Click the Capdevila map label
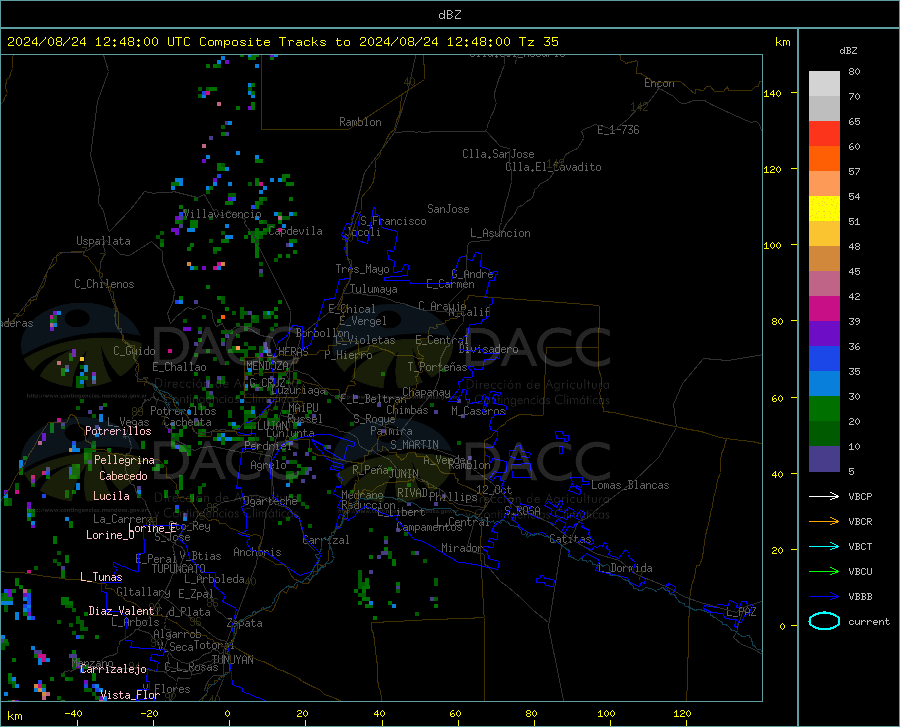Screen dimensions: 900x727 click(x=295, y=231)
